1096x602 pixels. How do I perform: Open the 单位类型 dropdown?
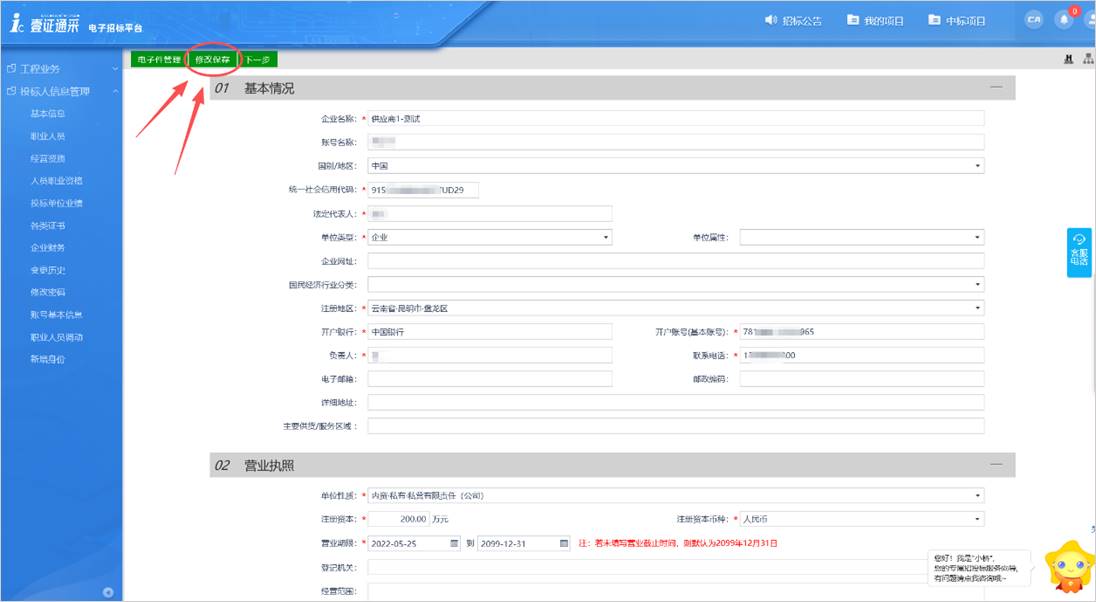[x=490, y=238]
